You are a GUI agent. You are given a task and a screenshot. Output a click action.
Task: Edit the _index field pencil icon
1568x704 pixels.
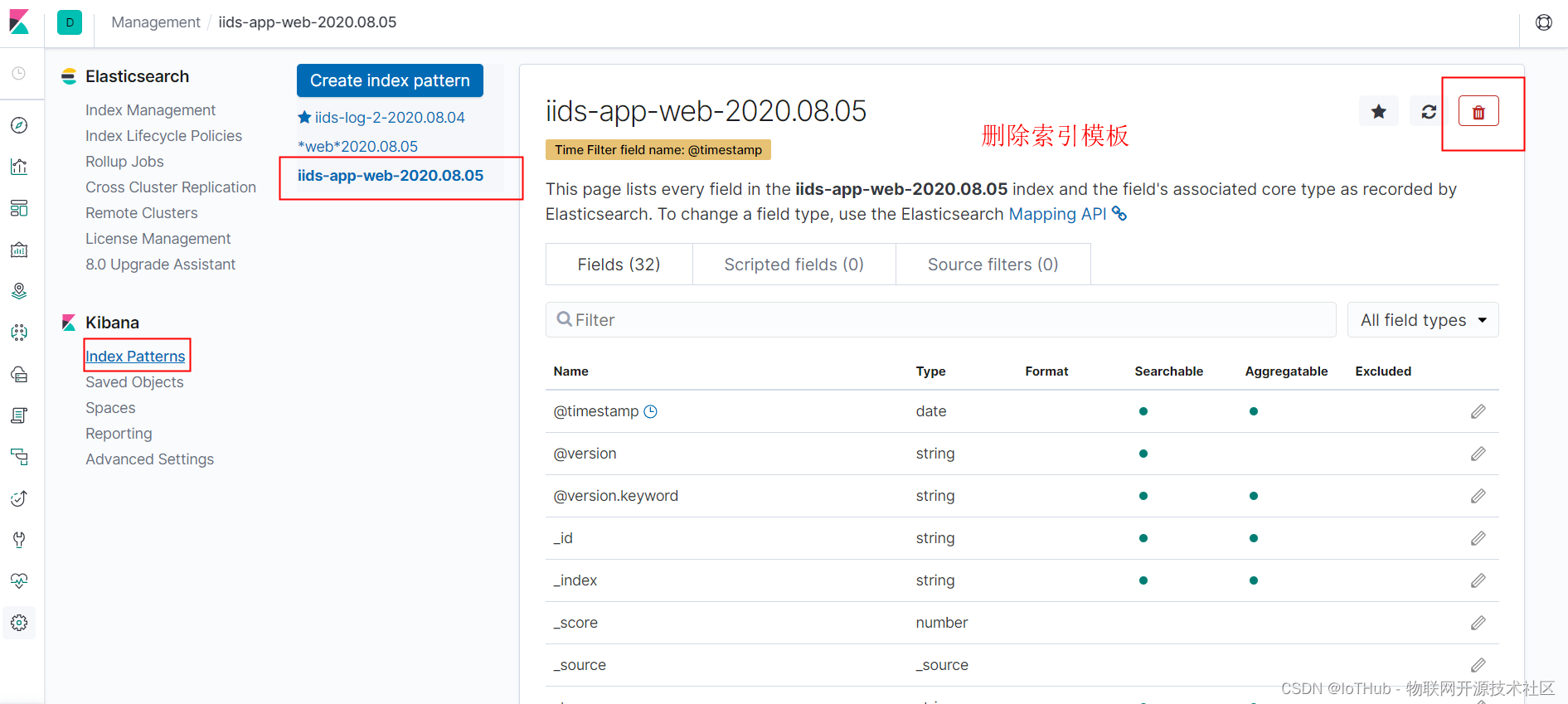(x=1478, y=580)
